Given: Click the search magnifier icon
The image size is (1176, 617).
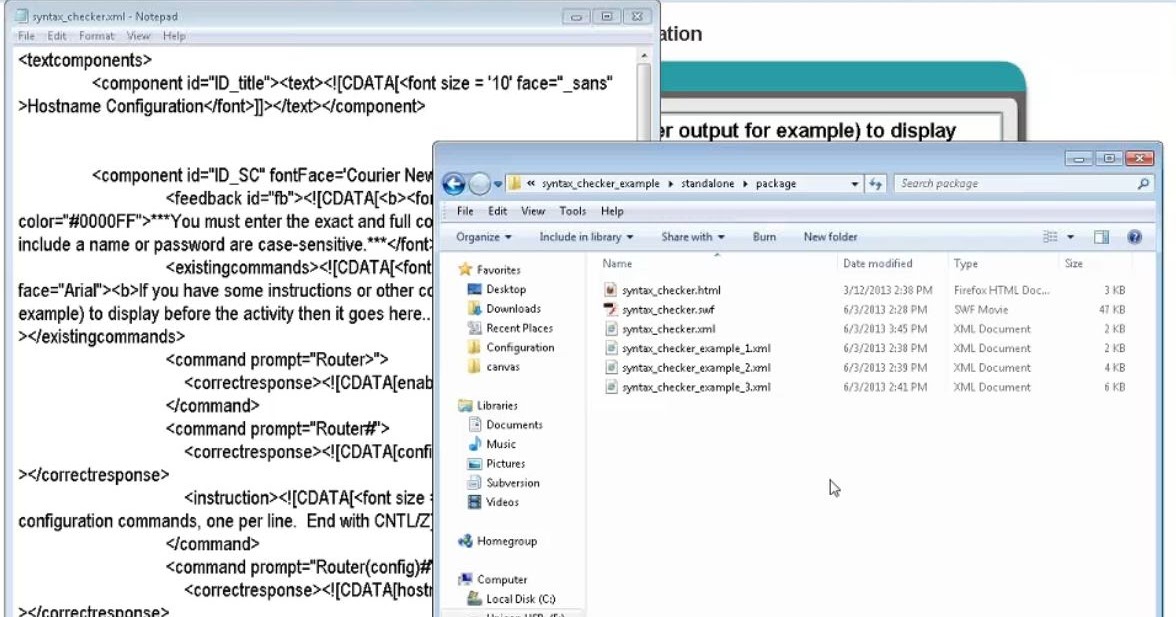Looking at the screenshot, I should (x=1143, y=184).
